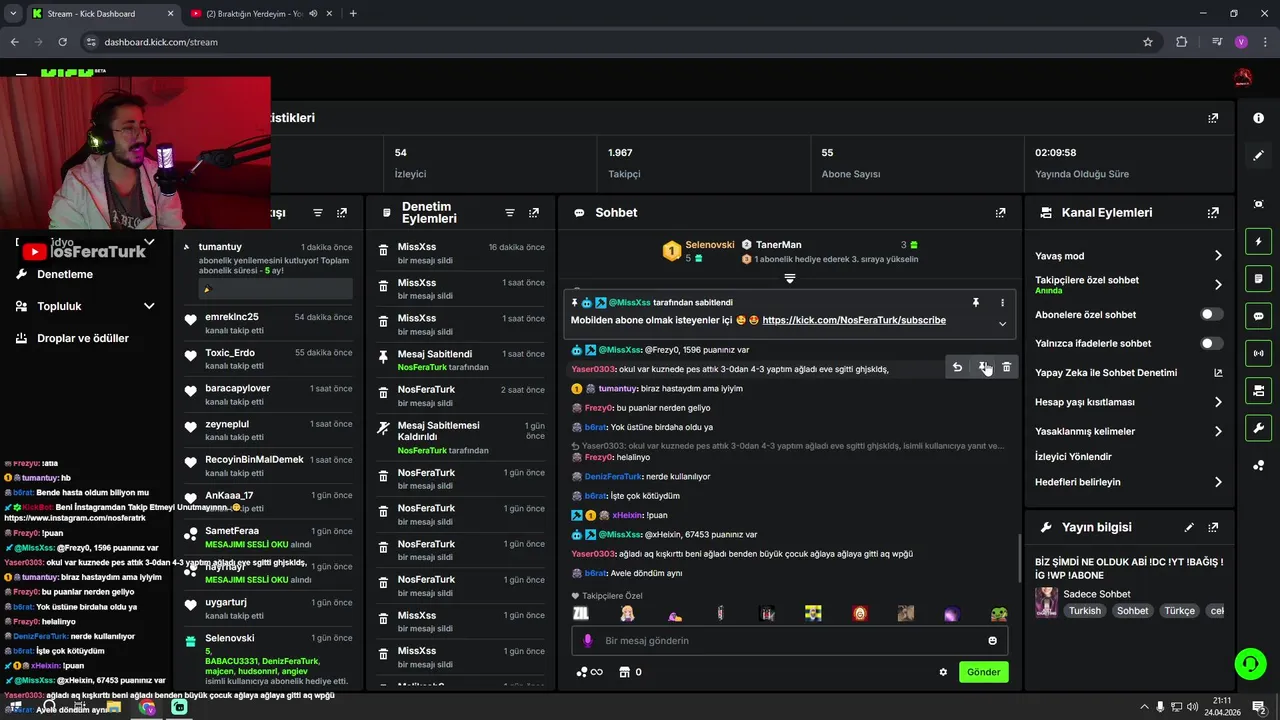
Task: Open Chrome tab search dropdown
Action: click(x=13, y=13)
